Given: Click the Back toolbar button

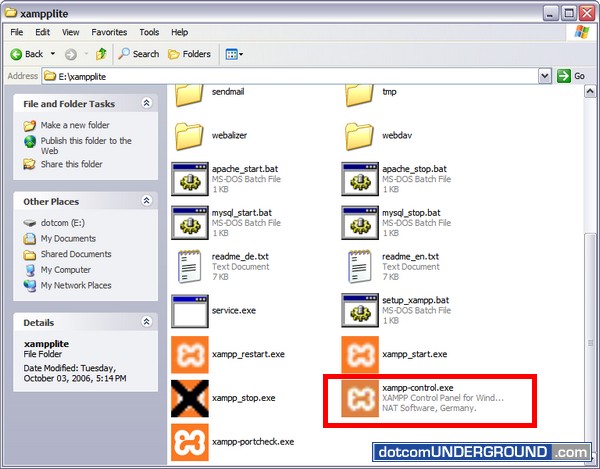Looking at the screenshot, I should [x=27, y=54].
